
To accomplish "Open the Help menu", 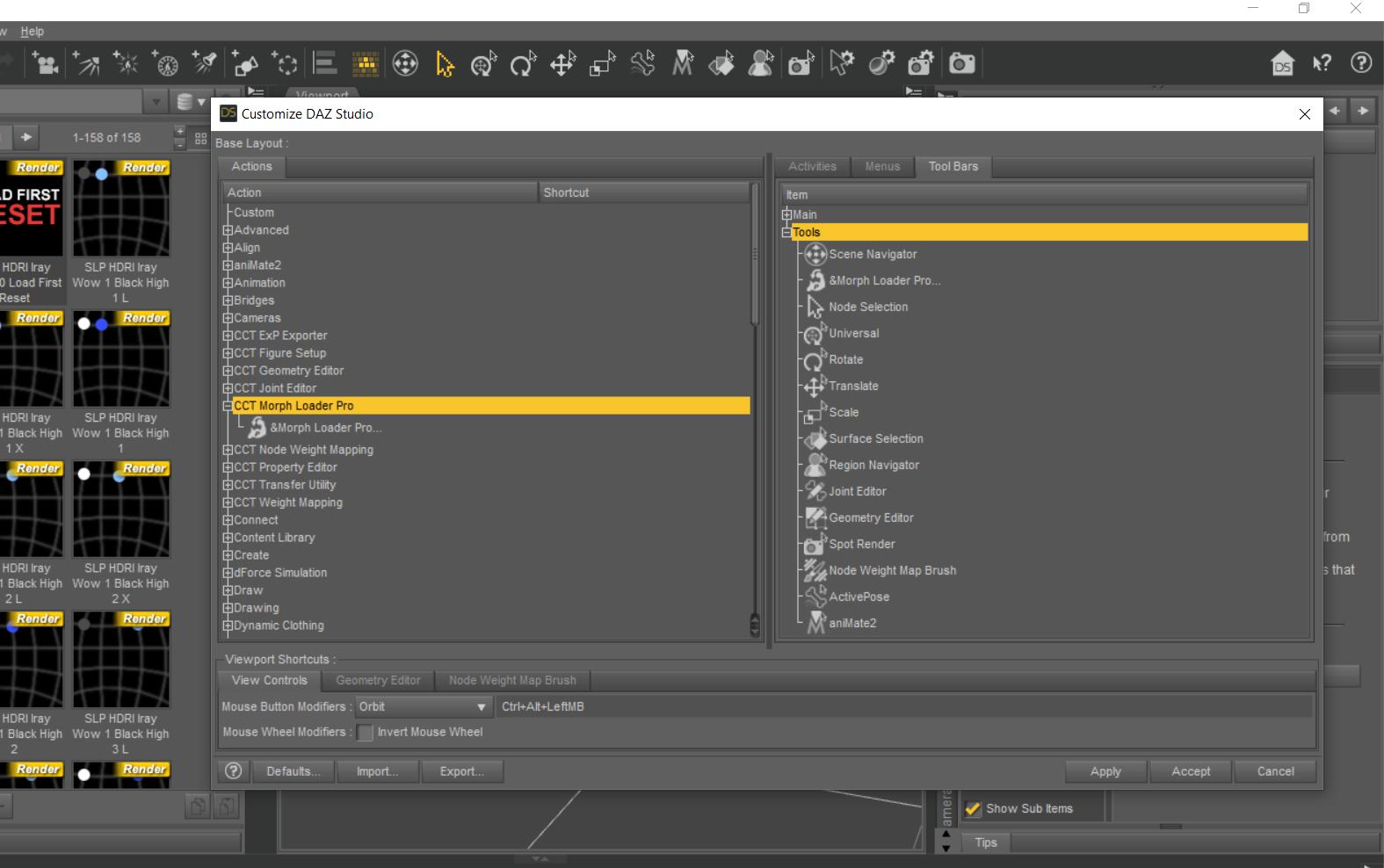I will click(33, 31).
